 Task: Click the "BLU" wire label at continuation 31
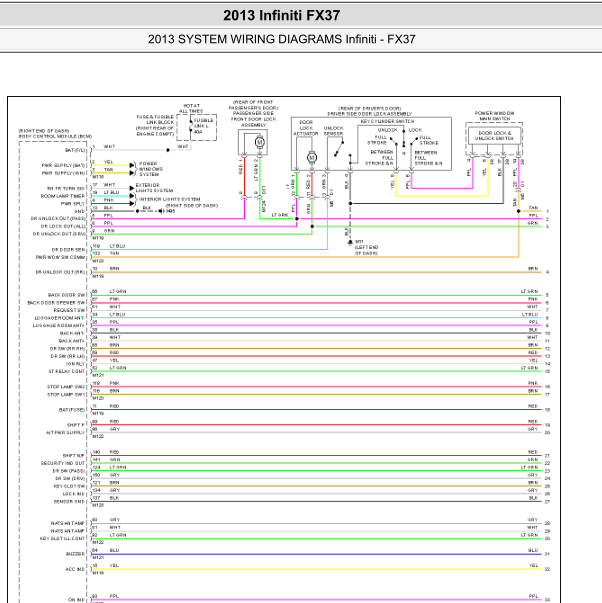coord(533,550)
